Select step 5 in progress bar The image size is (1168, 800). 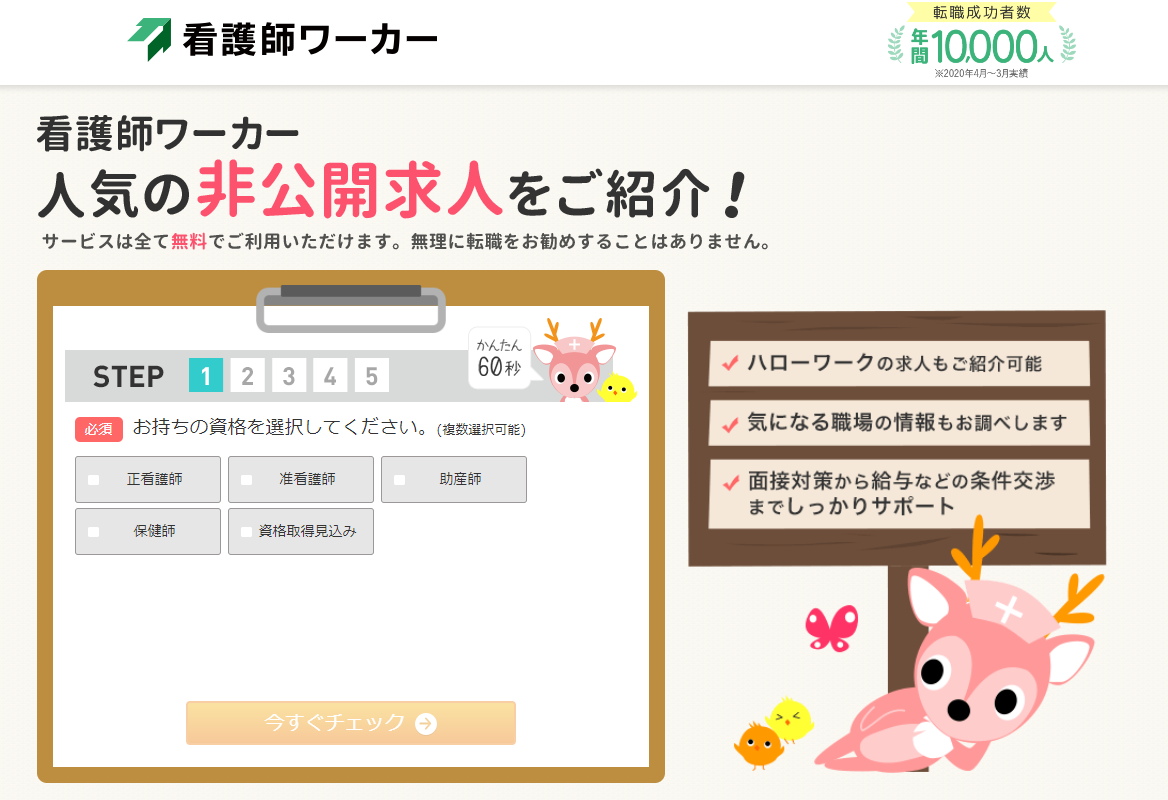coord(372,375)
